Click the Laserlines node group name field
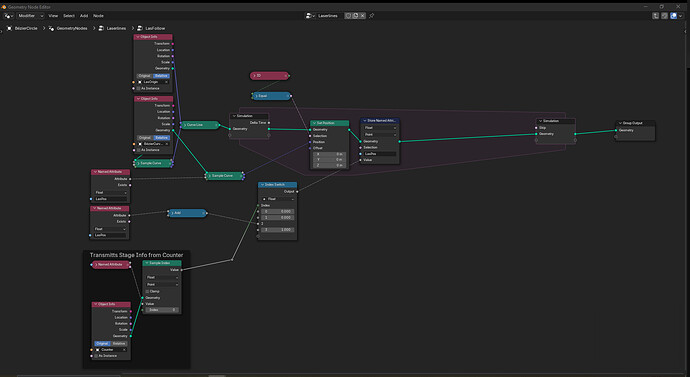Image resolution: width=690 pixels, height=377 pixels. coord(330,16)
